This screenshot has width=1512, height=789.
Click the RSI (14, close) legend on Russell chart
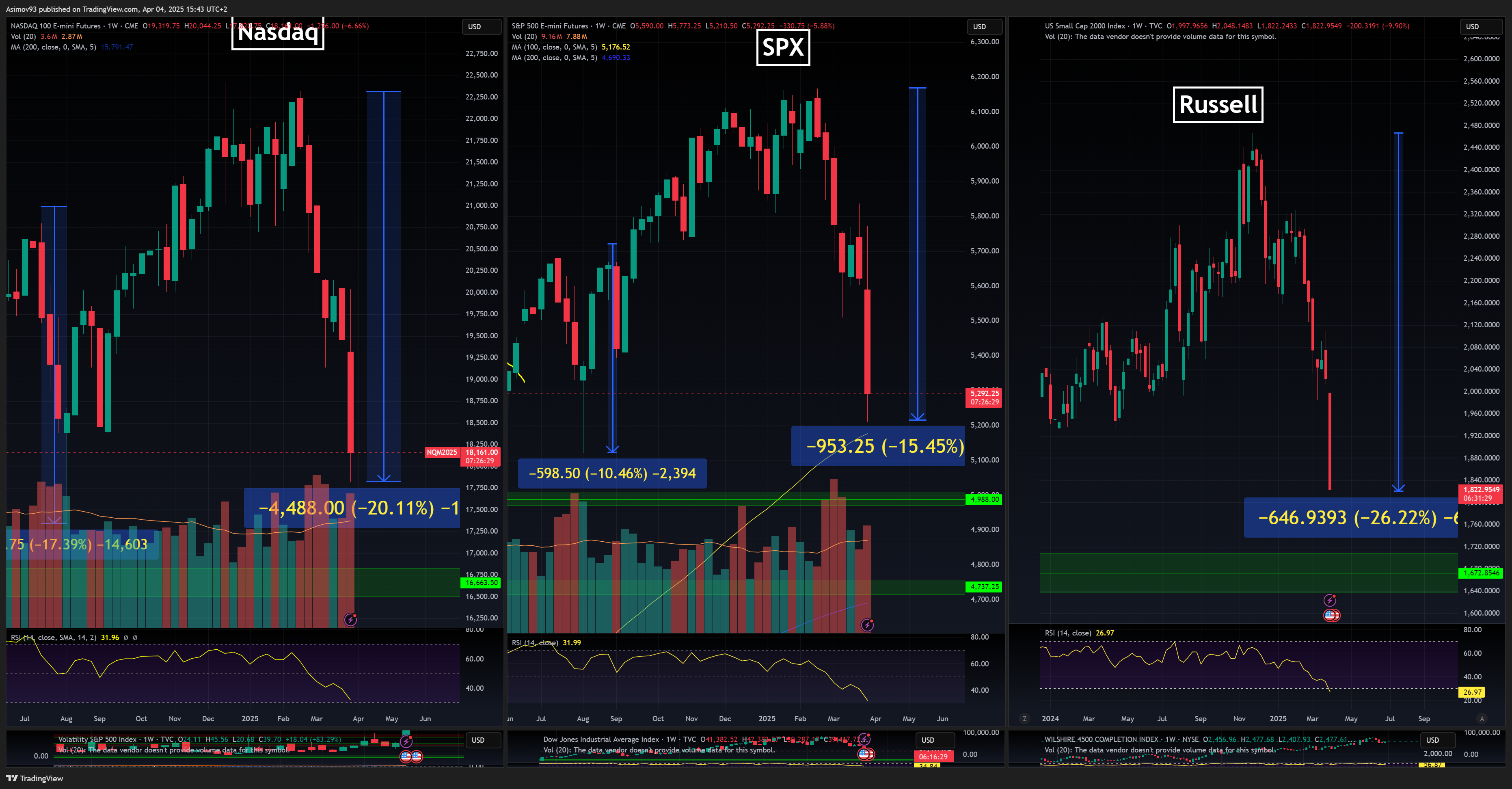pos(1068,633)
